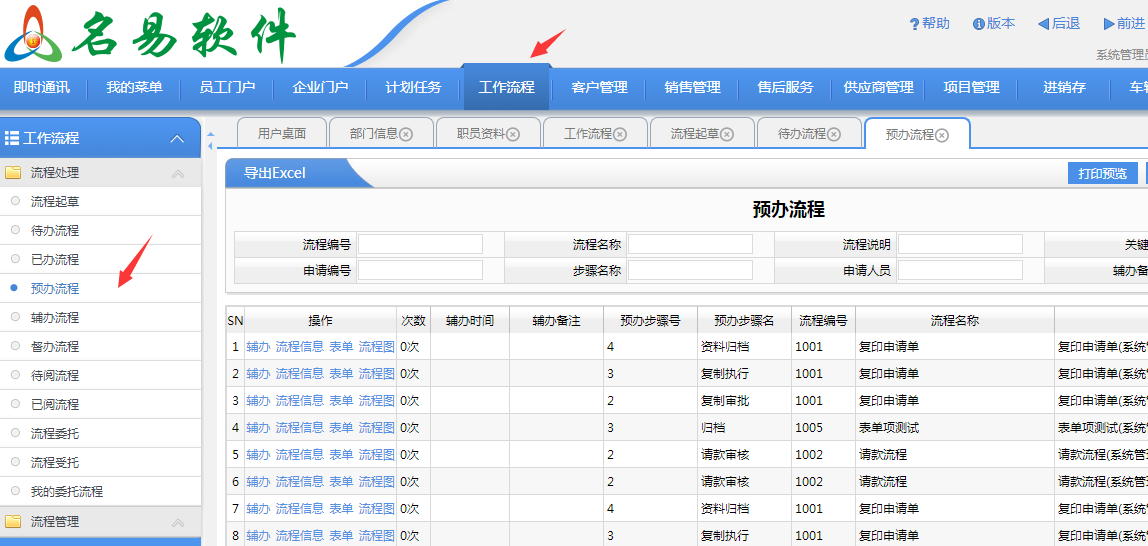The image size is (1148, 546).
Task: Click the 流程编号 search input field
Action: click(x=420, y=244)
